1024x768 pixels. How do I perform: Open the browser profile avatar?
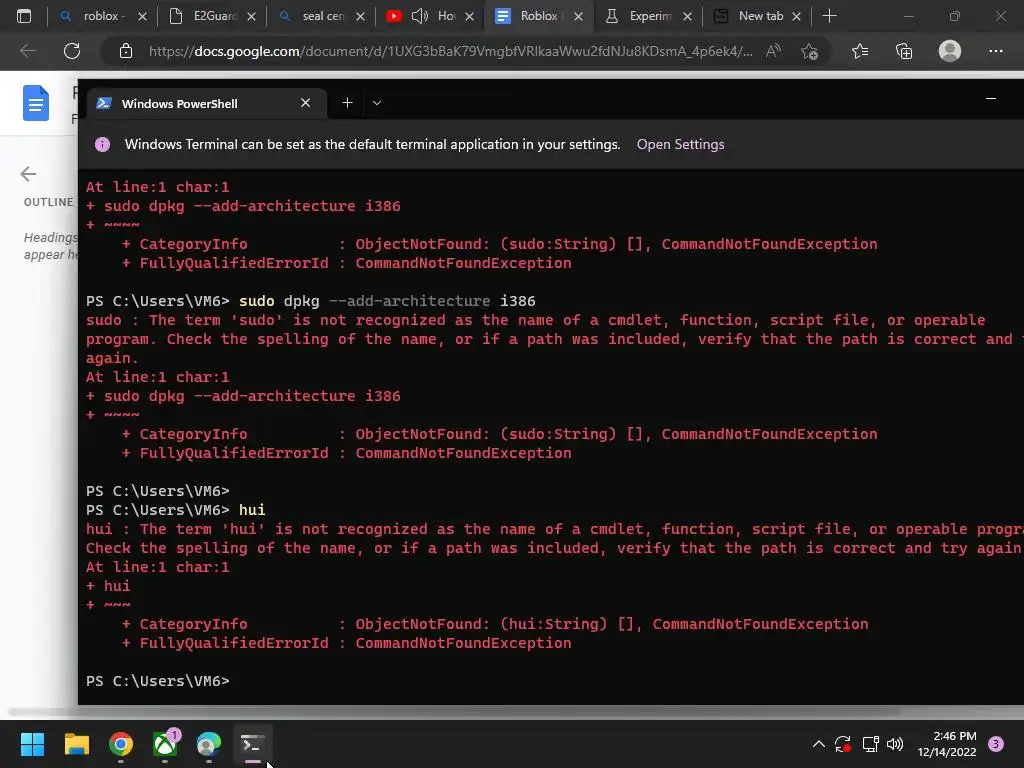pos(950,51)
